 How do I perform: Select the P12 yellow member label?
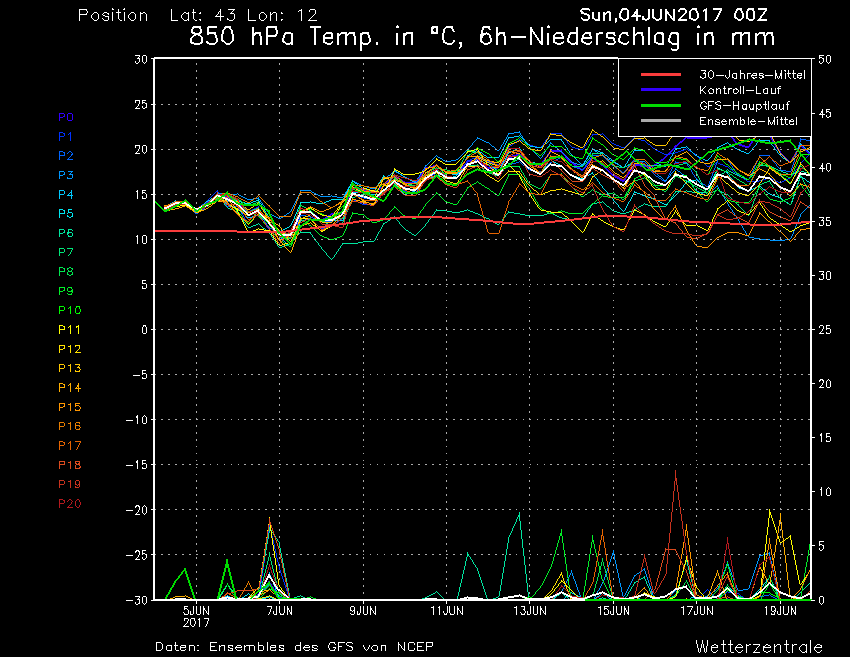click(69, 349)
